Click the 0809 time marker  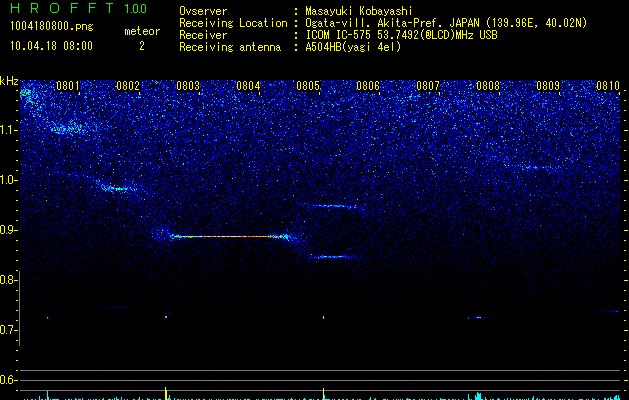pos(548,86)
